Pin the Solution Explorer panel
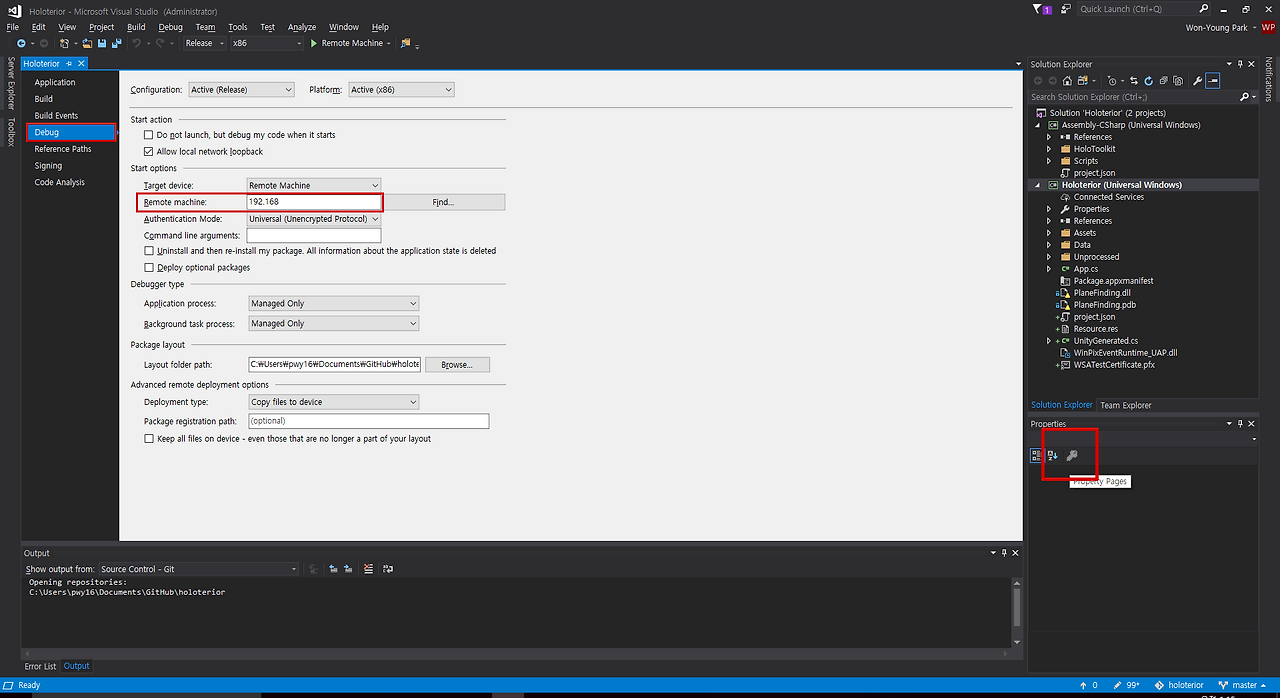Viewport: 1280px width, 698px height. tap(1240, 64)
